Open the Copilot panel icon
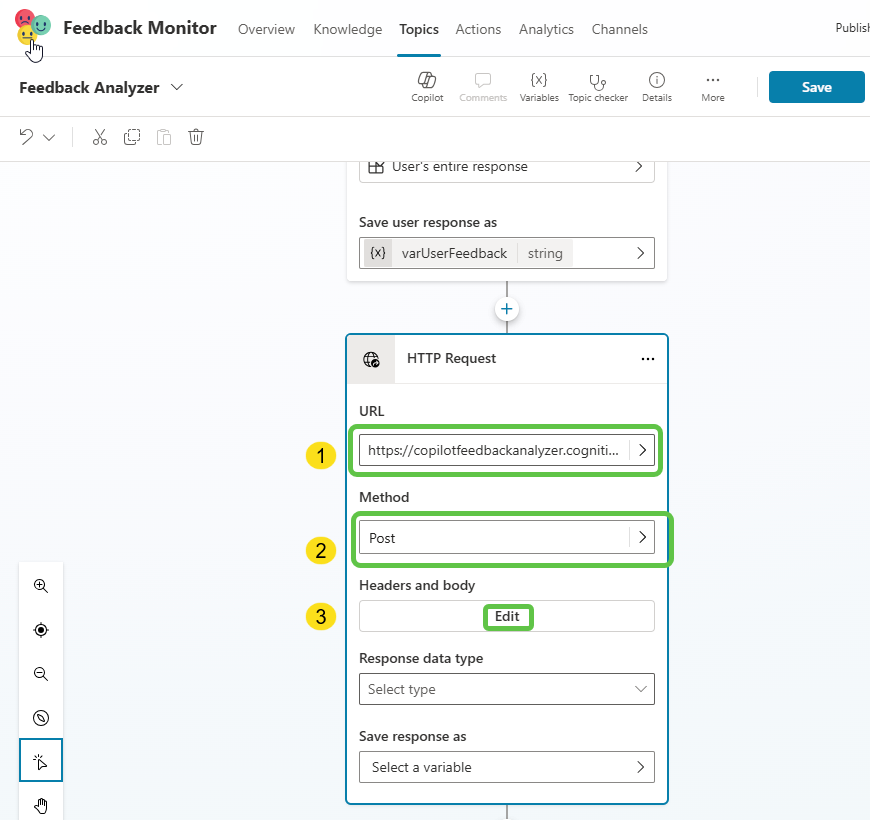 click(427, 86)
